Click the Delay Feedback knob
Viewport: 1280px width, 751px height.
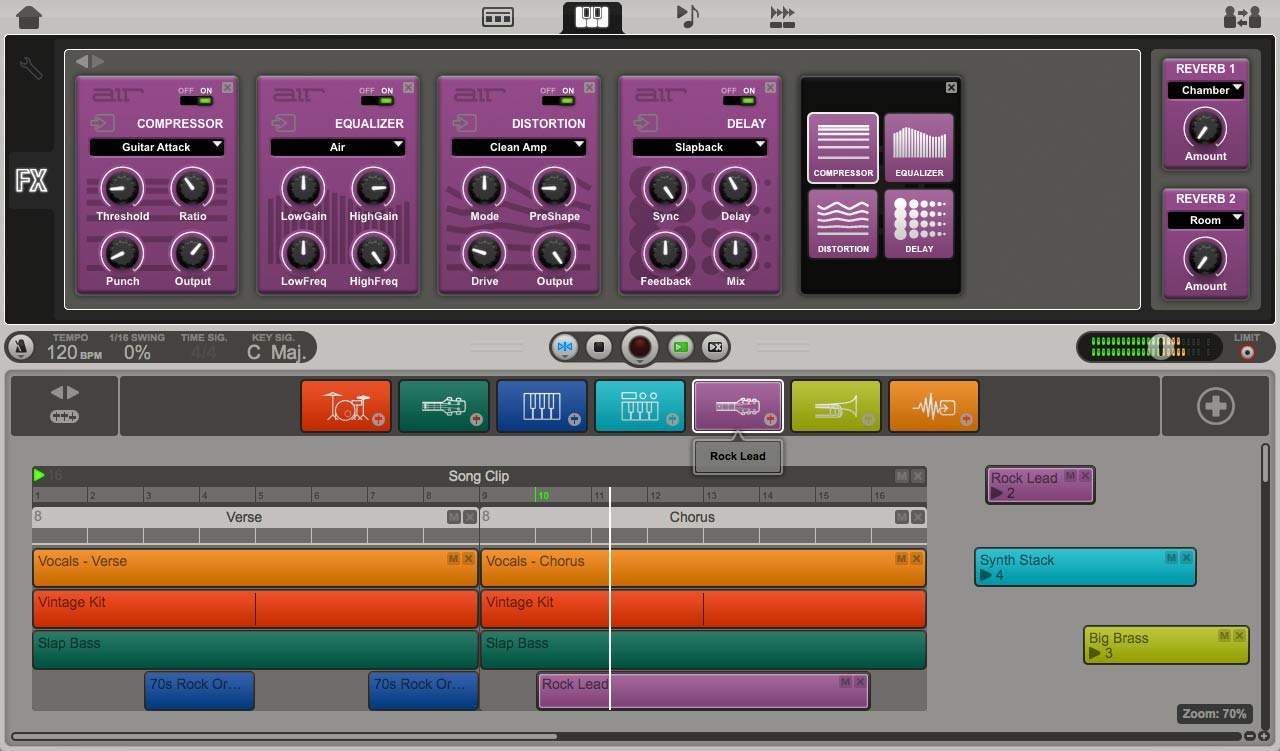pyautogui.click(x=665, y=253)
